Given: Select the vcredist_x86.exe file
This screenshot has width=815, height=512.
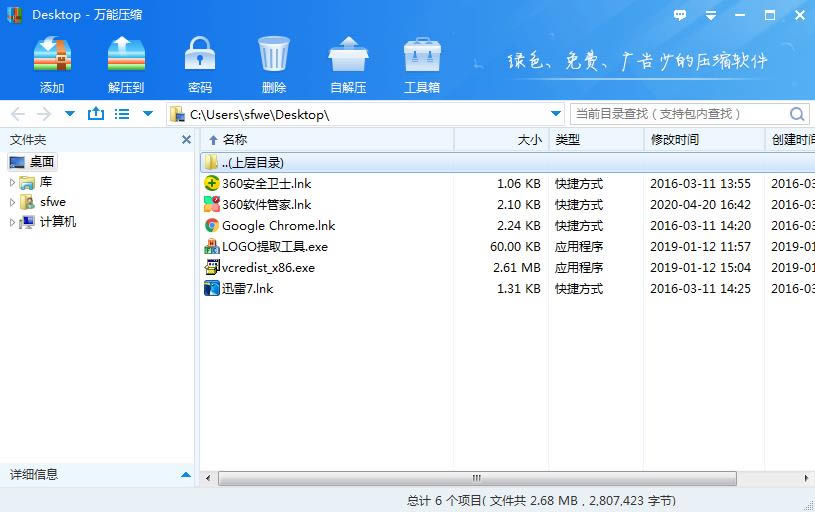Looking at the screenshot, I should [268, 267].
